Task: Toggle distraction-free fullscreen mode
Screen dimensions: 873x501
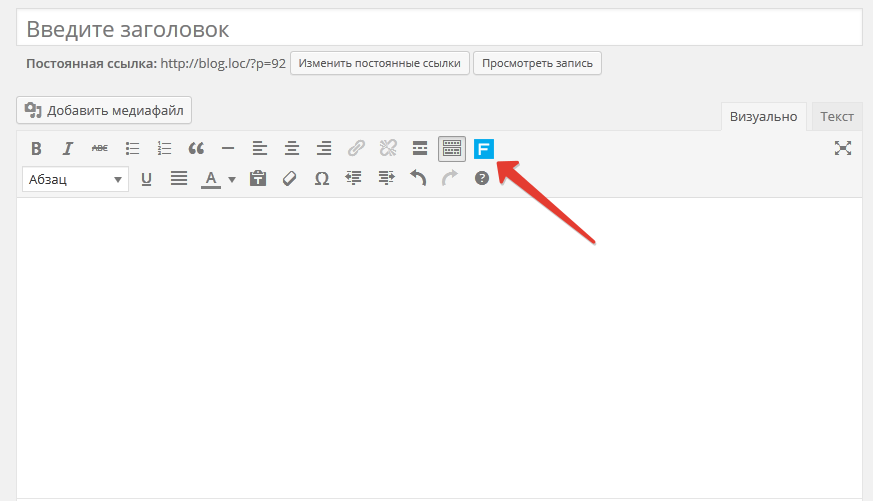Action: tap(843, 149)
